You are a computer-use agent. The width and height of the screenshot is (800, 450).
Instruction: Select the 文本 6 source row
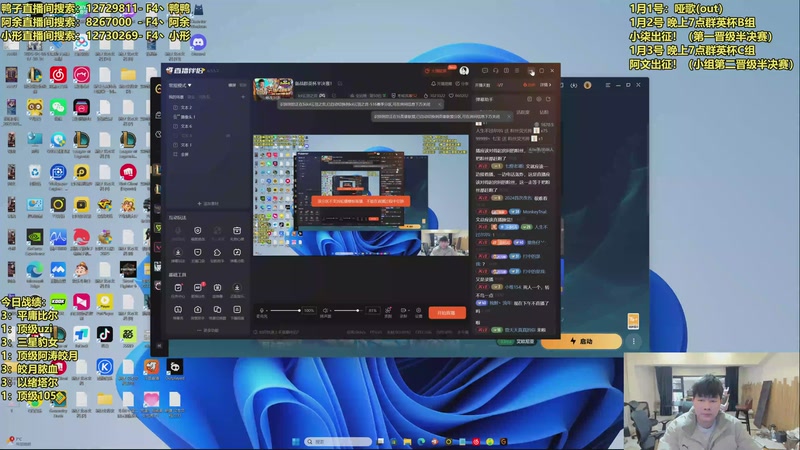[207, 126]
